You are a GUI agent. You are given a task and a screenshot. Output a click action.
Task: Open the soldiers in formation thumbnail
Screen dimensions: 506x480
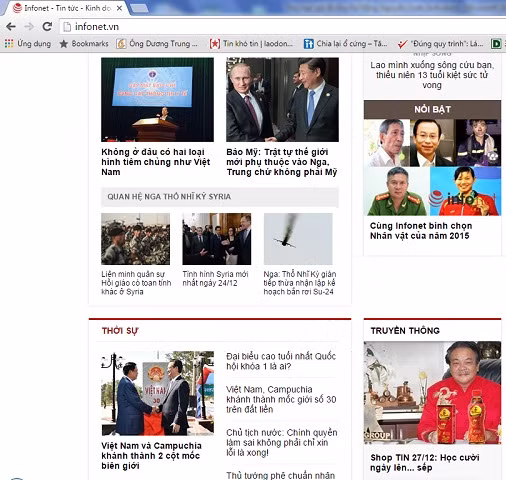pyautogui.click(x=136, y=239)
